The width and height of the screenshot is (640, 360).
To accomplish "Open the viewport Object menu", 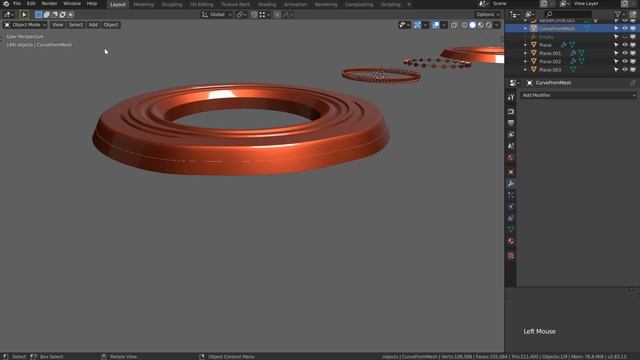I will (x=111, y=25).
